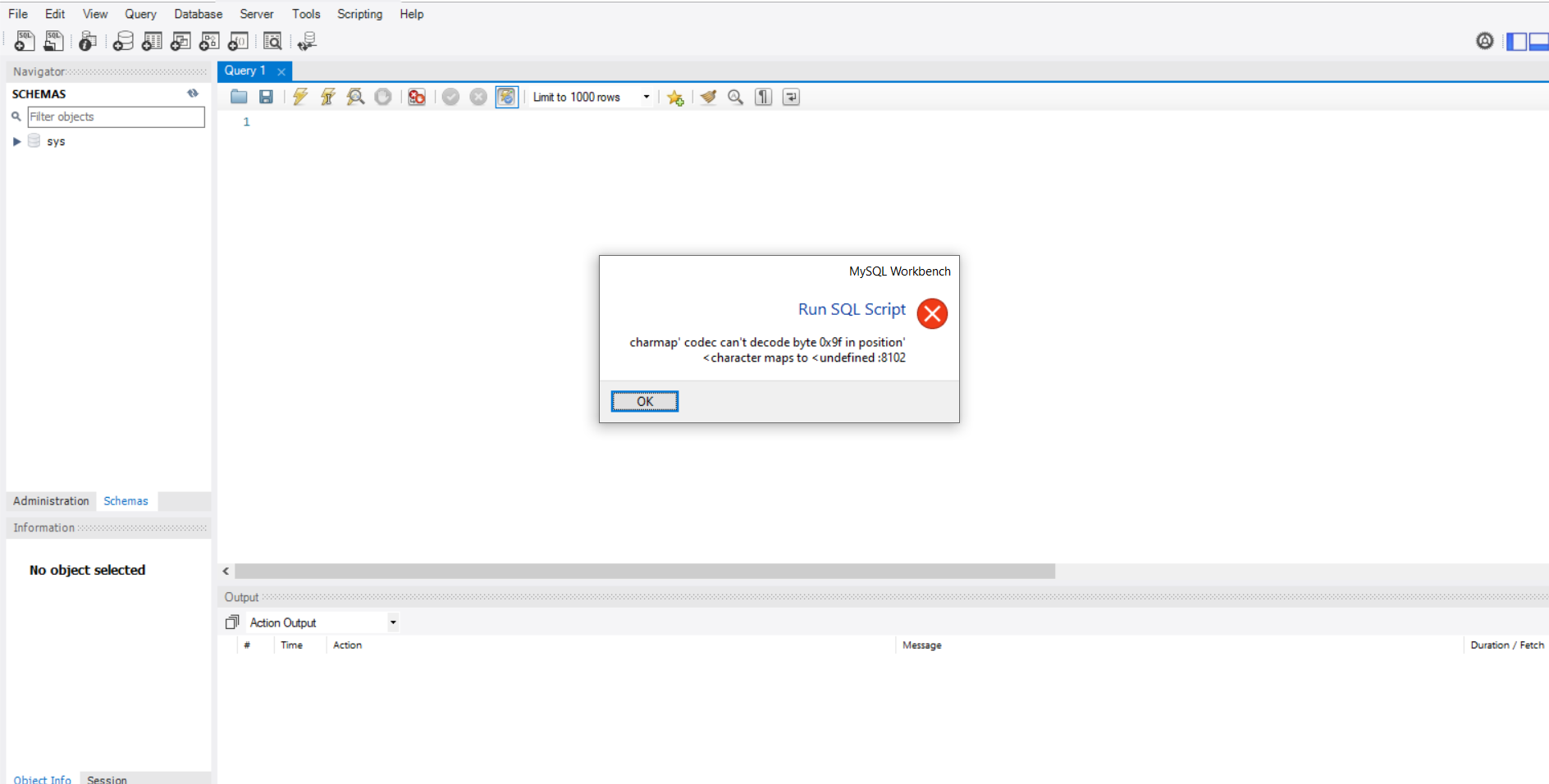Expand the sys schema tree node
1549x784 pixels.
click(x=17, y=140)
